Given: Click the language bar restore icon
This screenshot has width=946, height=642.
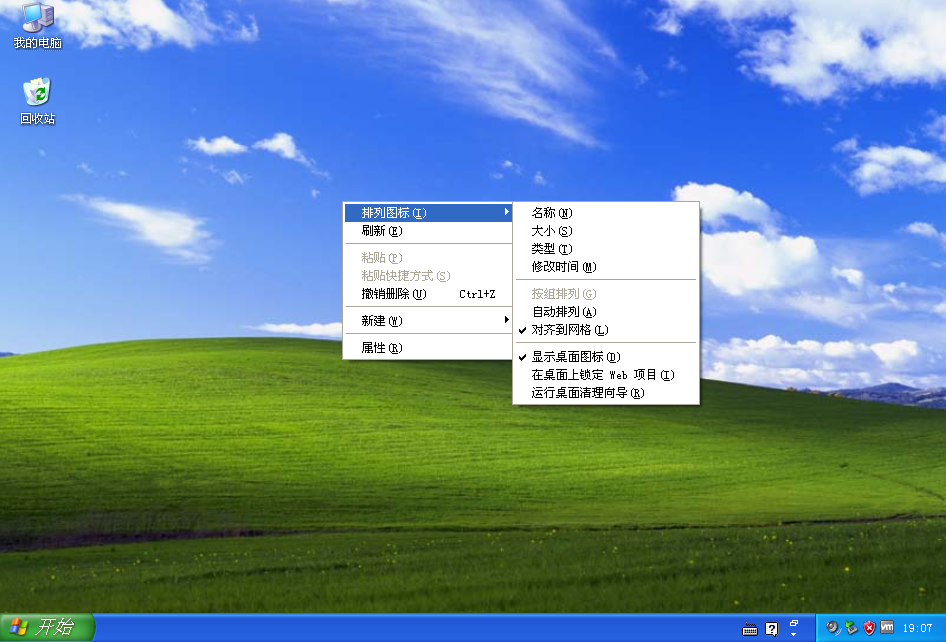Looking at the screenshot, I should click(794, 623).
